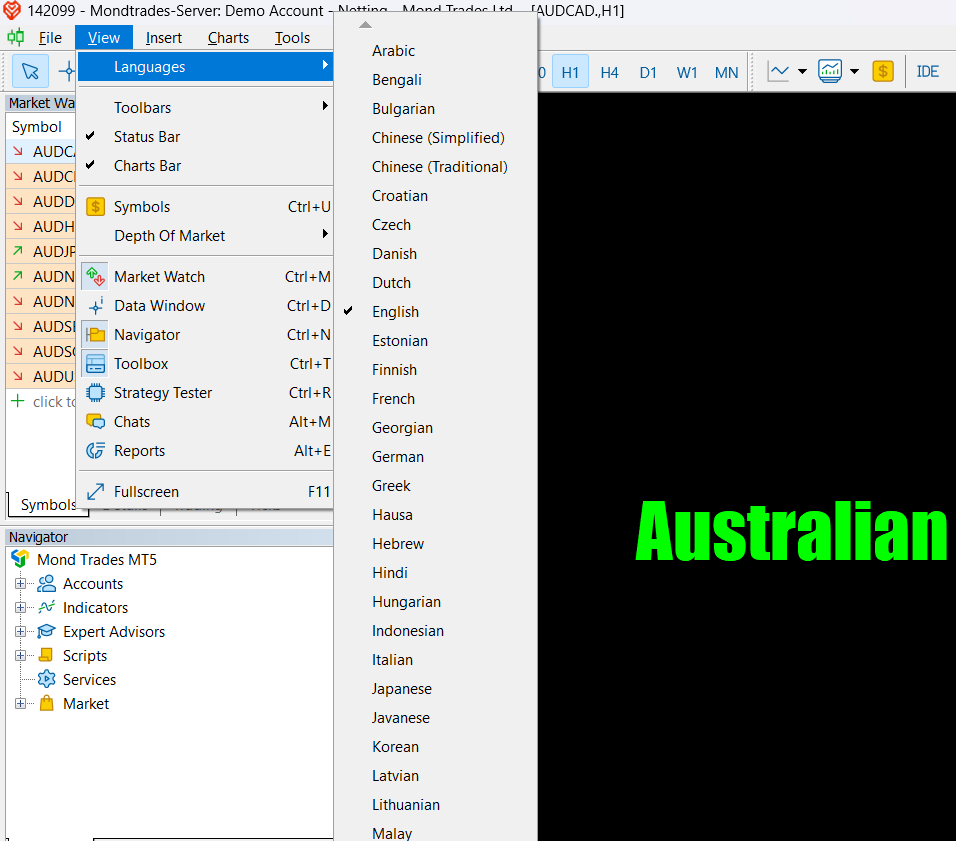The height and width of the screenshot is (841, 956).
Task: Toggle Market Watch panel visibility
Action: 159,277
